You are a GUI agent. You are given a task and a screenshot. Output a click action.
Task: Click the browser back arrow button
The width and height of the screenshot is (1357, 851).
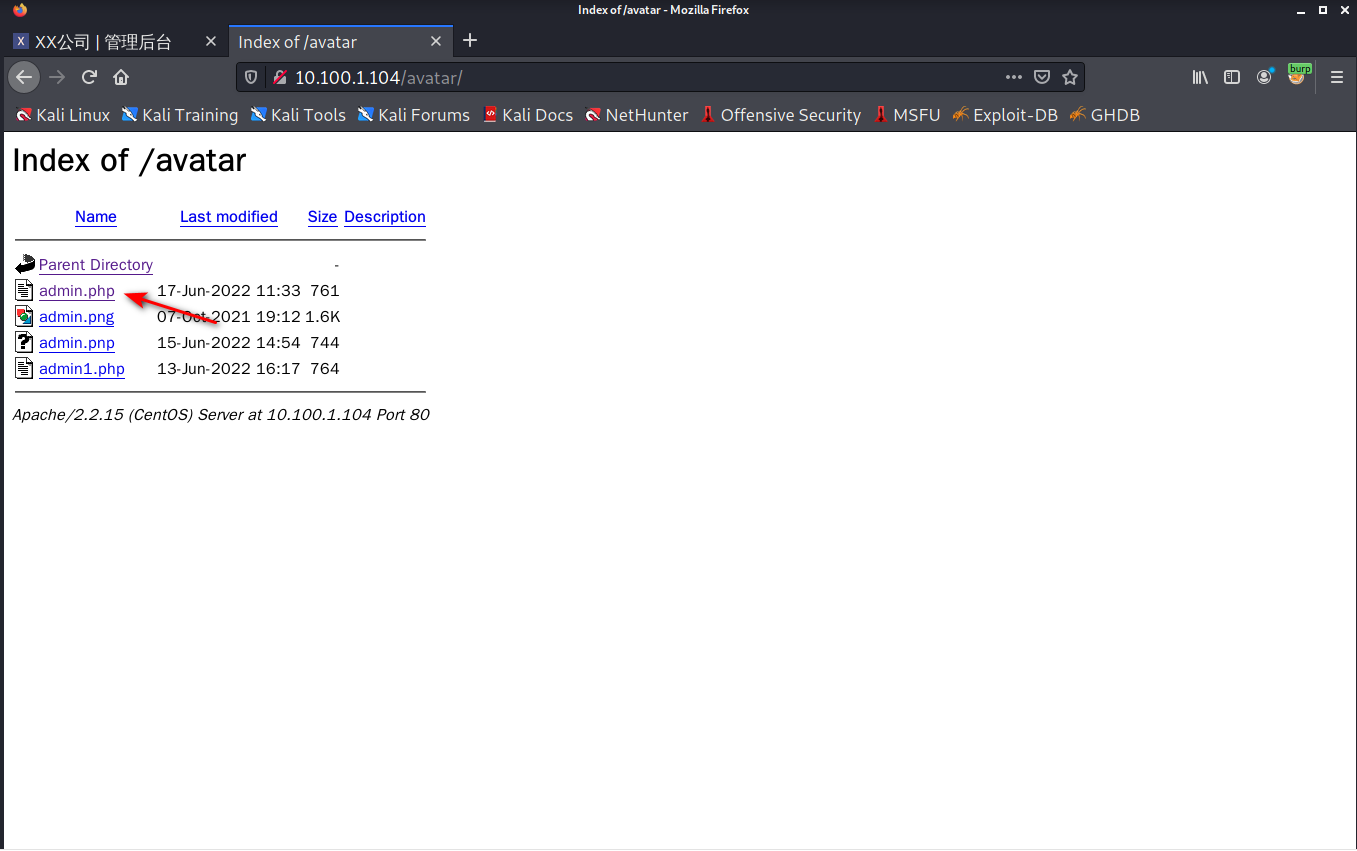pyautogui.click(x=24, y=77)
